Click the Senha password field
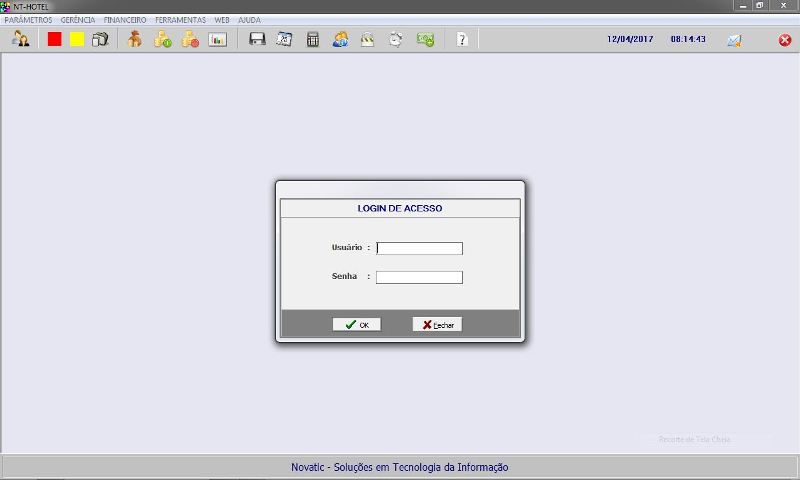This screenshot has width=800, height=480. tap(419, 277)
